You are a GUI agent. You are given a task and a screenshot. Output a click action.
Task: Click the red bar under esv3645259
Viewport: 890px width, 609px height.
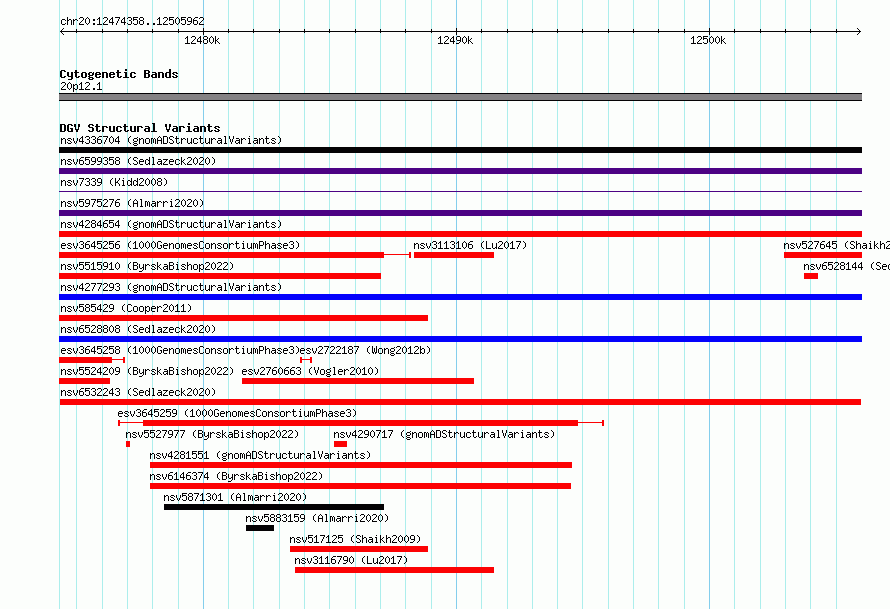(360, 423)
